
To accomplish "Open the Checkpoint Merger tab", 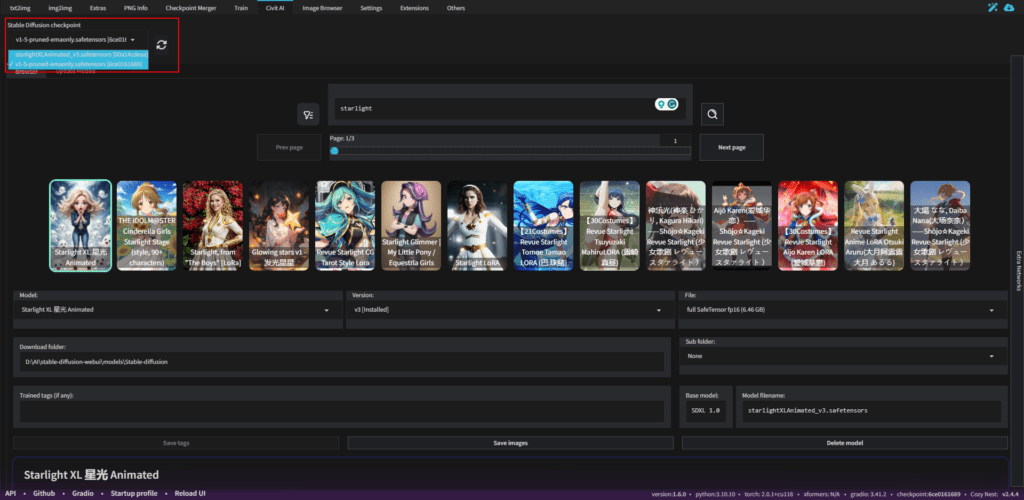I will (190, 8).
